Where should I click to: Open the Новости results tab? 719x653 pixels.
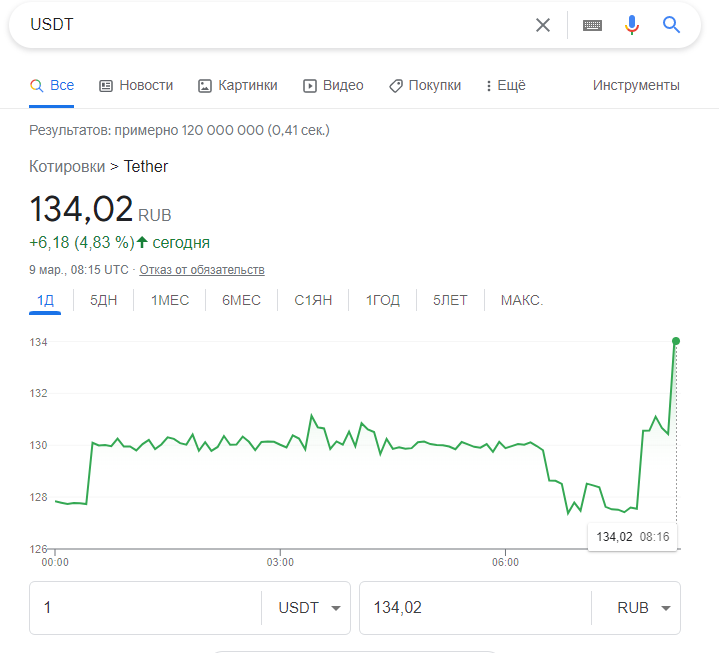click(x=136, y=86)
